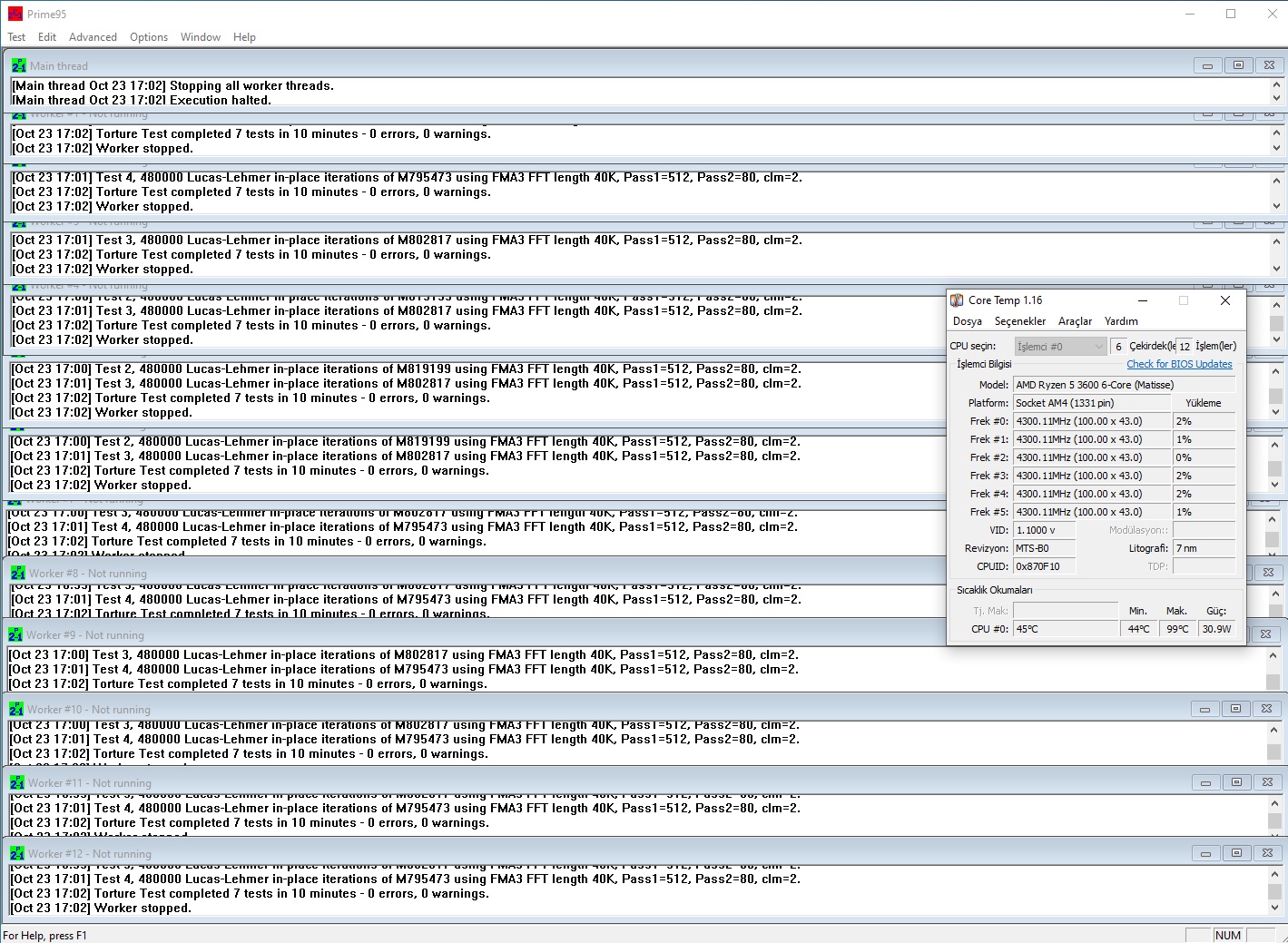Close the Worker #9 child window
Image resolution: width=1288 pixels, height=943 pixels.
point(1265,634)
